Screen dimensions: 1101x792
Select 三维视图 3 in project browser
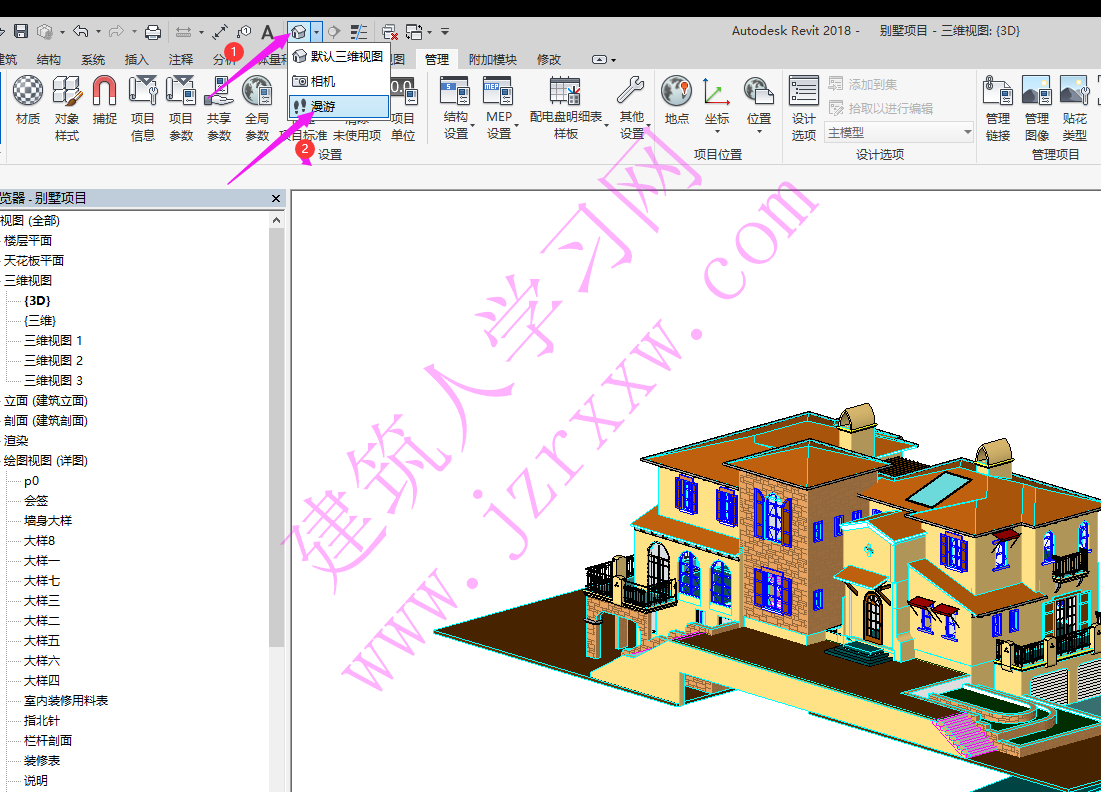(x=53, y=381)
